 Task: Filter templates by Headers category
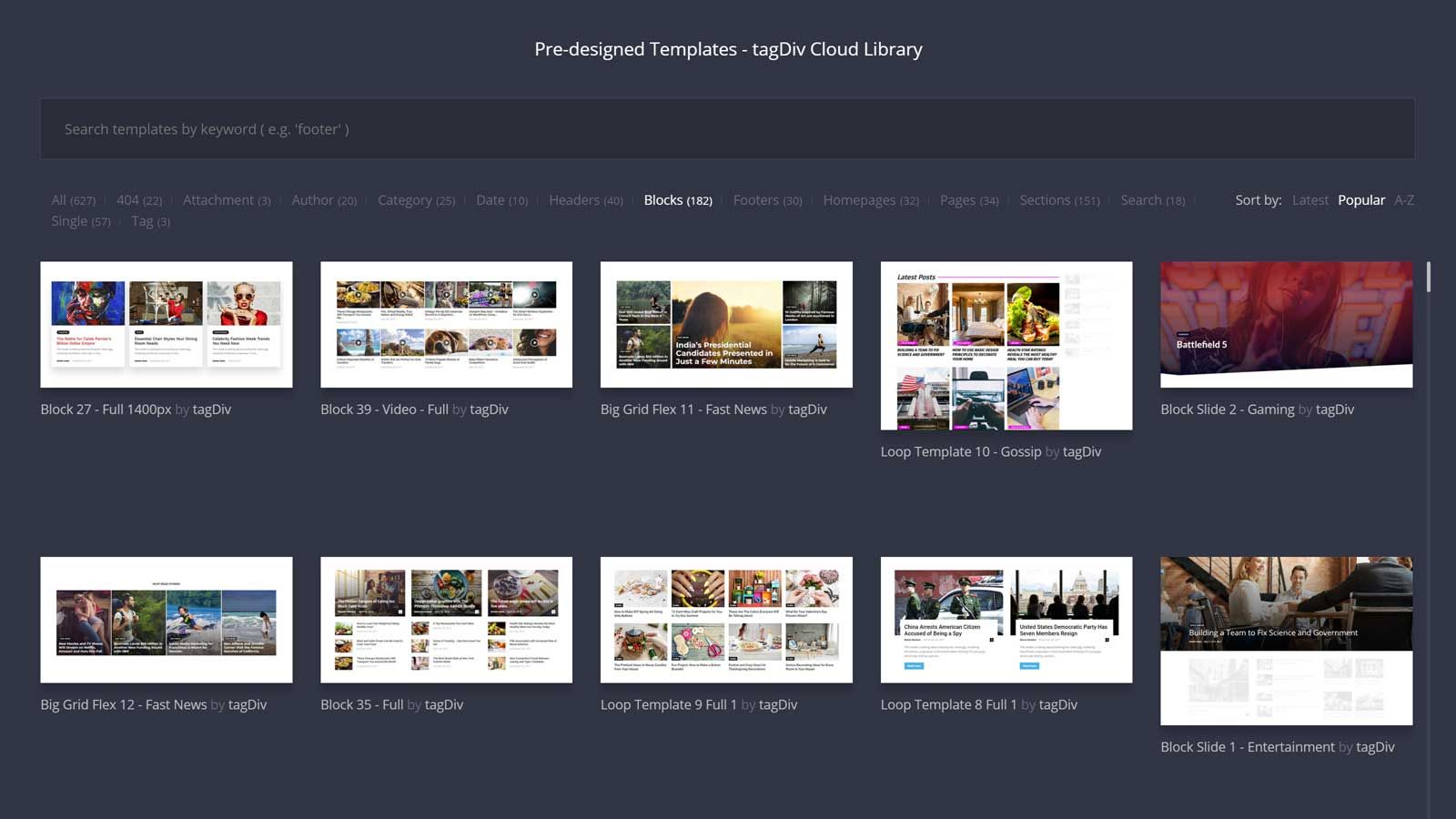(x=586, y=200)
